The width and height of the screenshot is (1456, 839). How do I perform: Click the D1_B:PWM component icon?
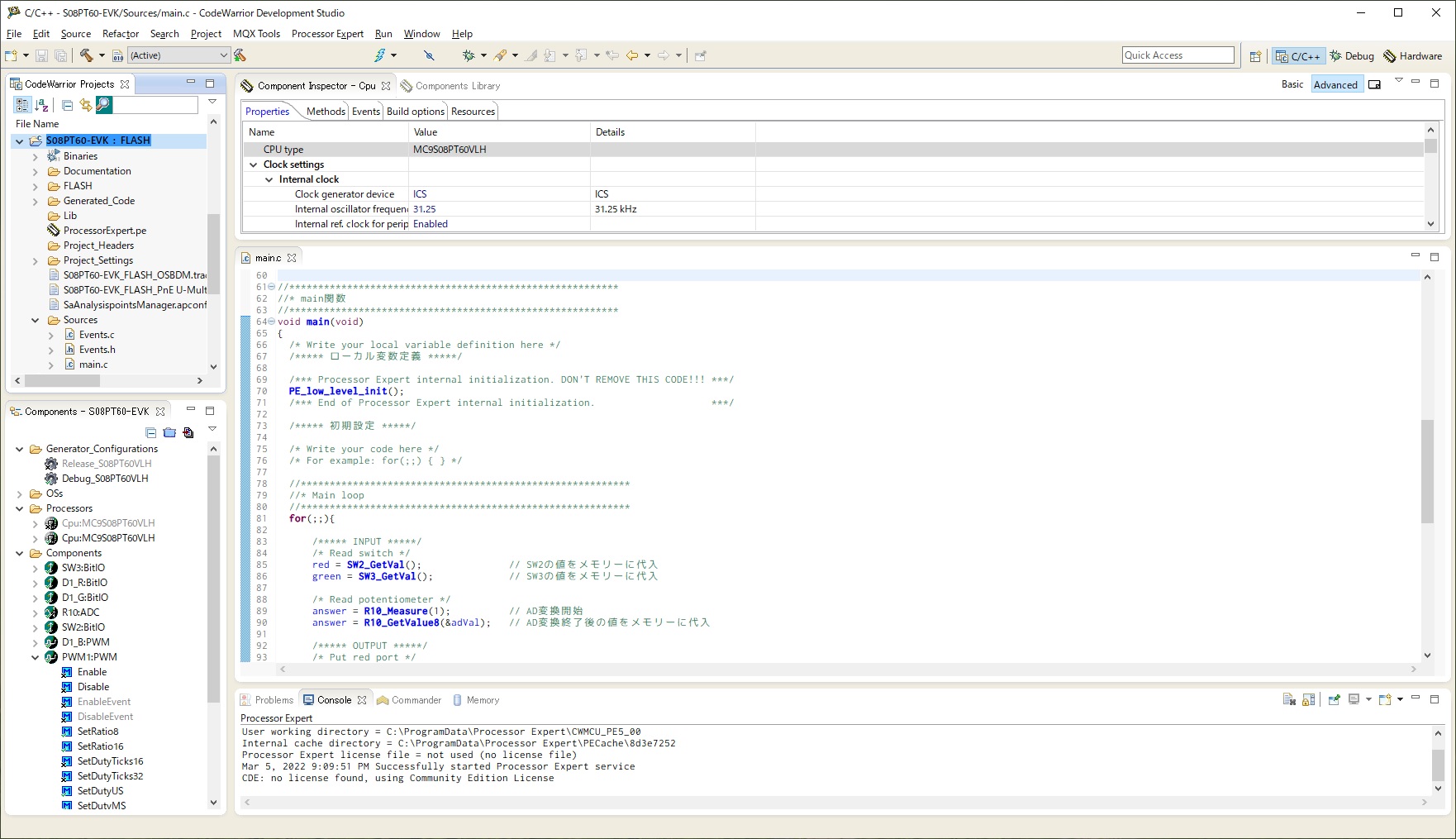coord(51,642)
